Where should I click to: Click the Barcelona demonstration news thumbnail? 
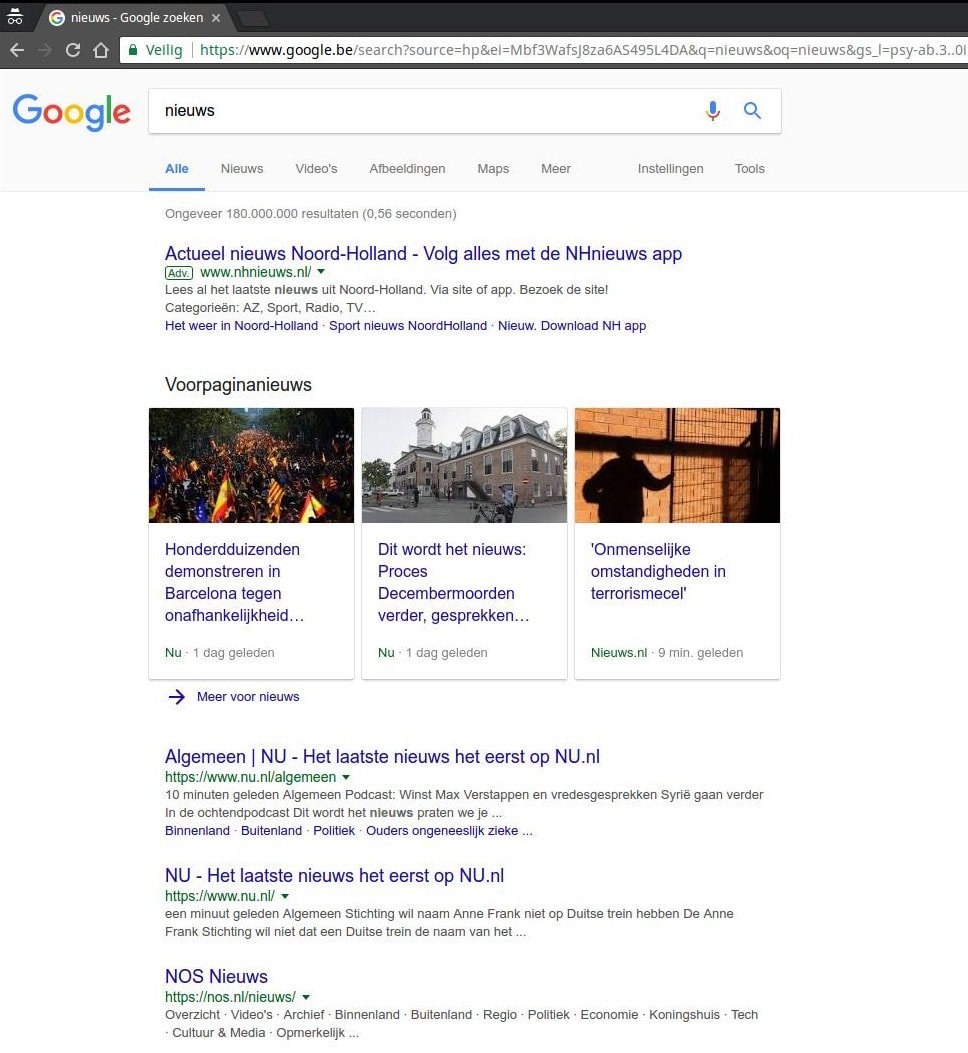point(251,465)
